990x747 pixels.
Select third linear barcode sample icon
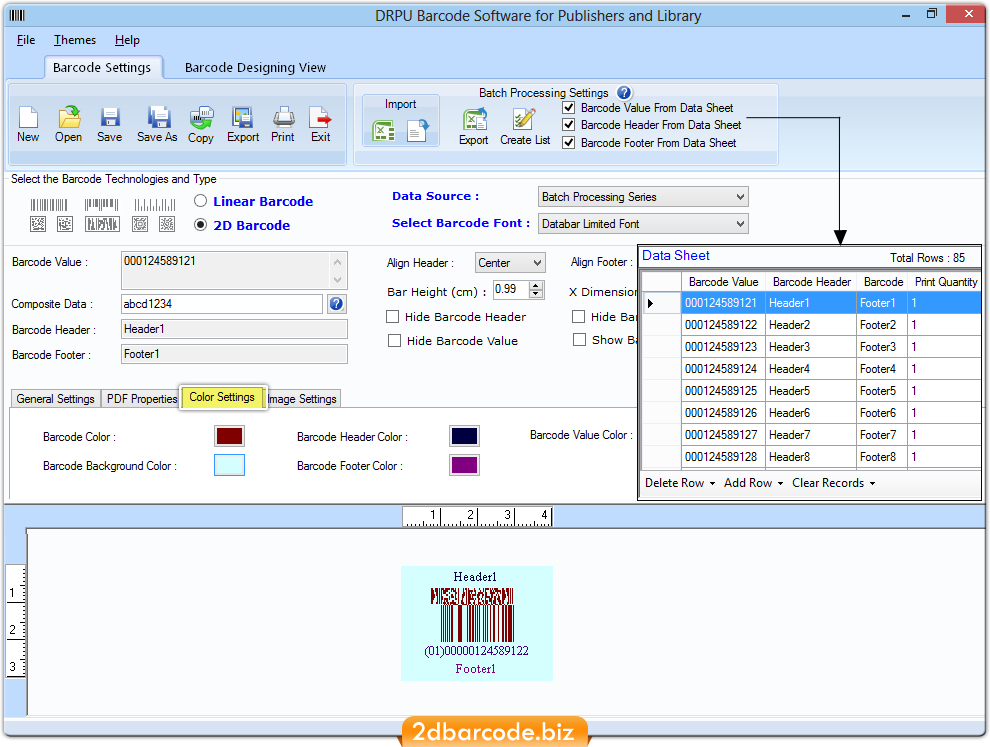click(x=155, y=205)
